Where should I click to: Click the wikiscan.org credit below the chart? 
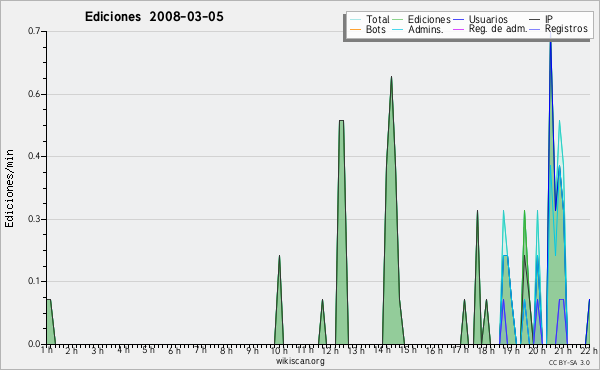[300, 361]
